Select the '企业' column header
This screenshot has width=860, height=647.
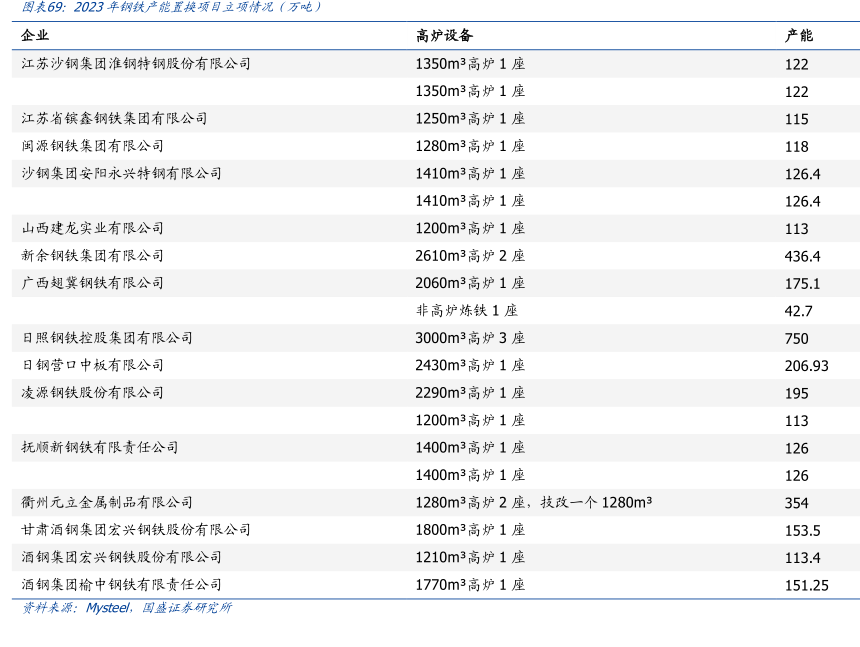(x=35, y=36)
